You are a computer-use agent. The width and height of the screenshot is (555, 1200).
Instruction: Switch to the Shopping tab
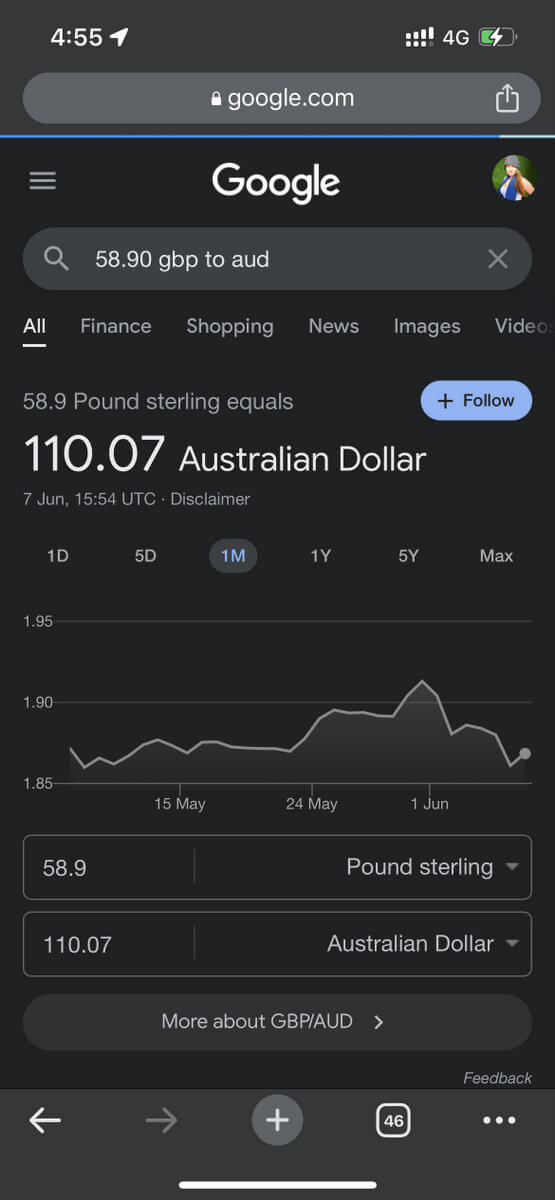click(230, 326)
